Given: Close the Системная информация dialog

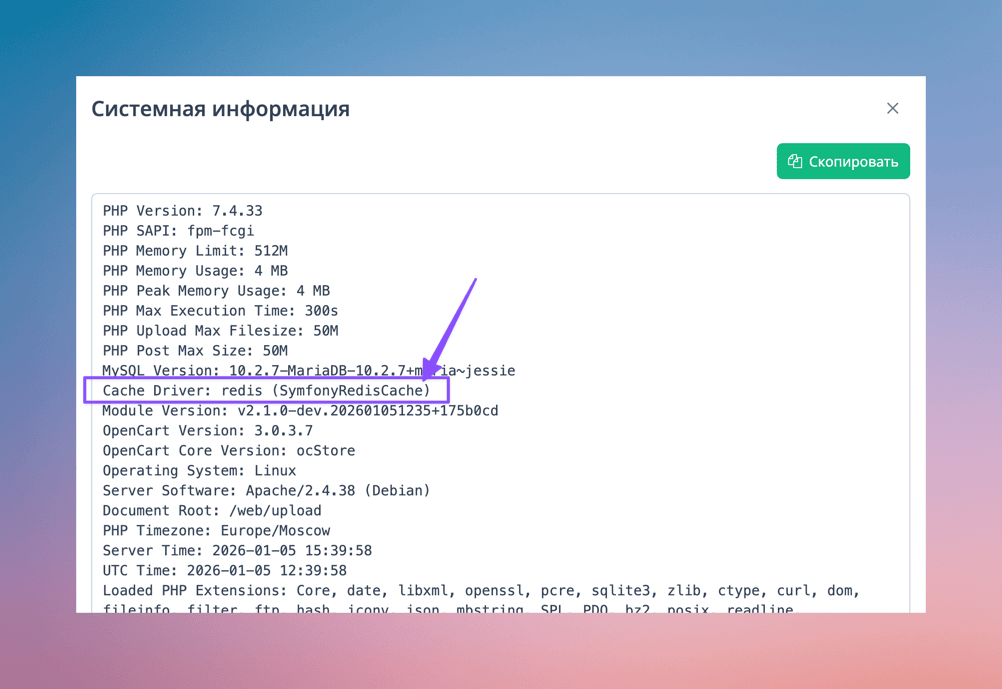Looking at the screenshot, I should (x=892, y=108).
